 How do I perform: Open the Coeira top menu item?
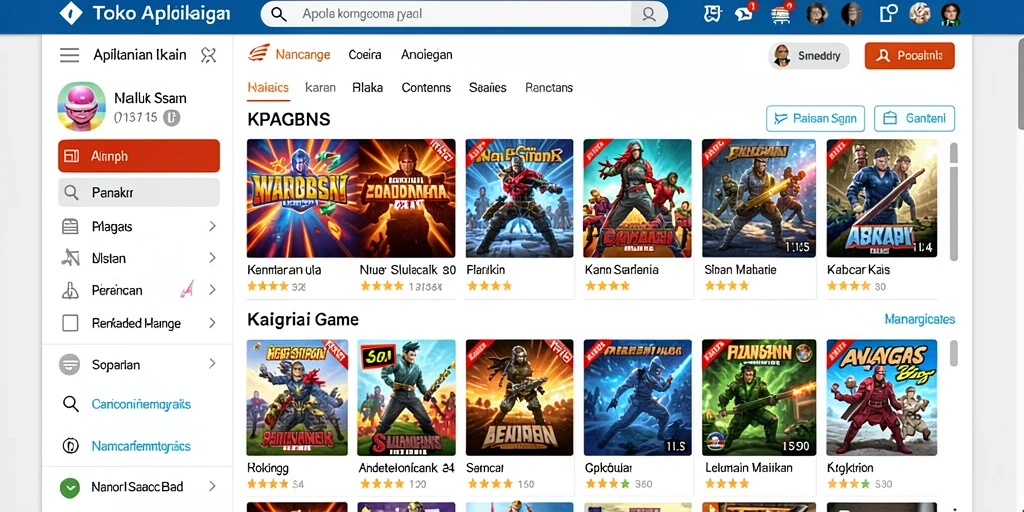click(365, 55)
